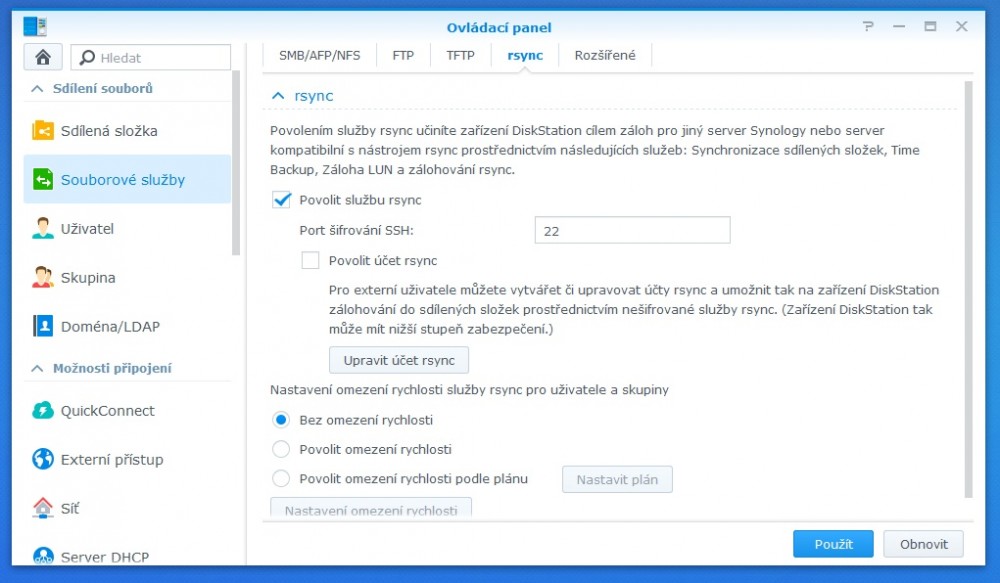Collapse the rsync section chevron
This screenshot has width=1000, height=583.
tap(279, 96)
